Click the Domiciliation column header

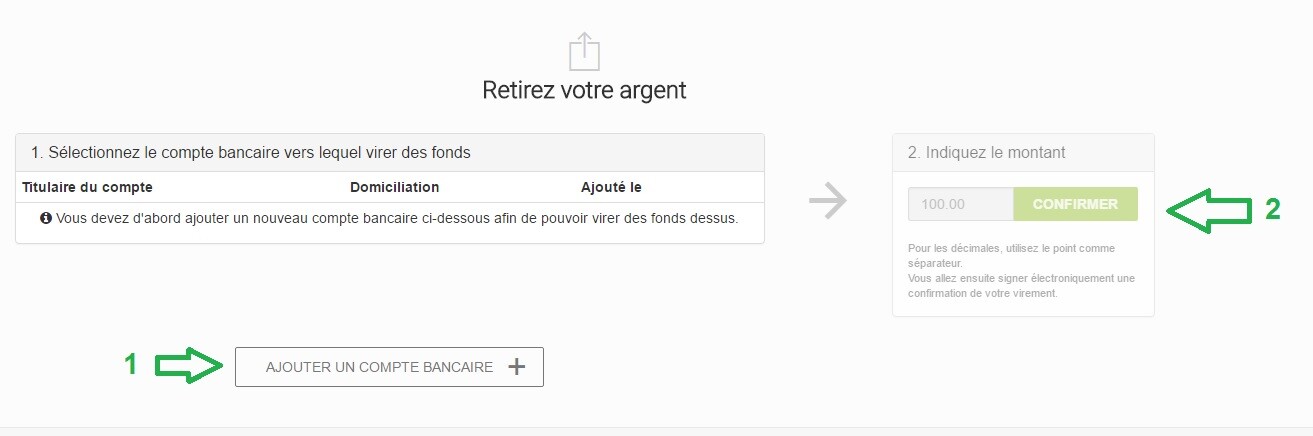click(394, 187)
